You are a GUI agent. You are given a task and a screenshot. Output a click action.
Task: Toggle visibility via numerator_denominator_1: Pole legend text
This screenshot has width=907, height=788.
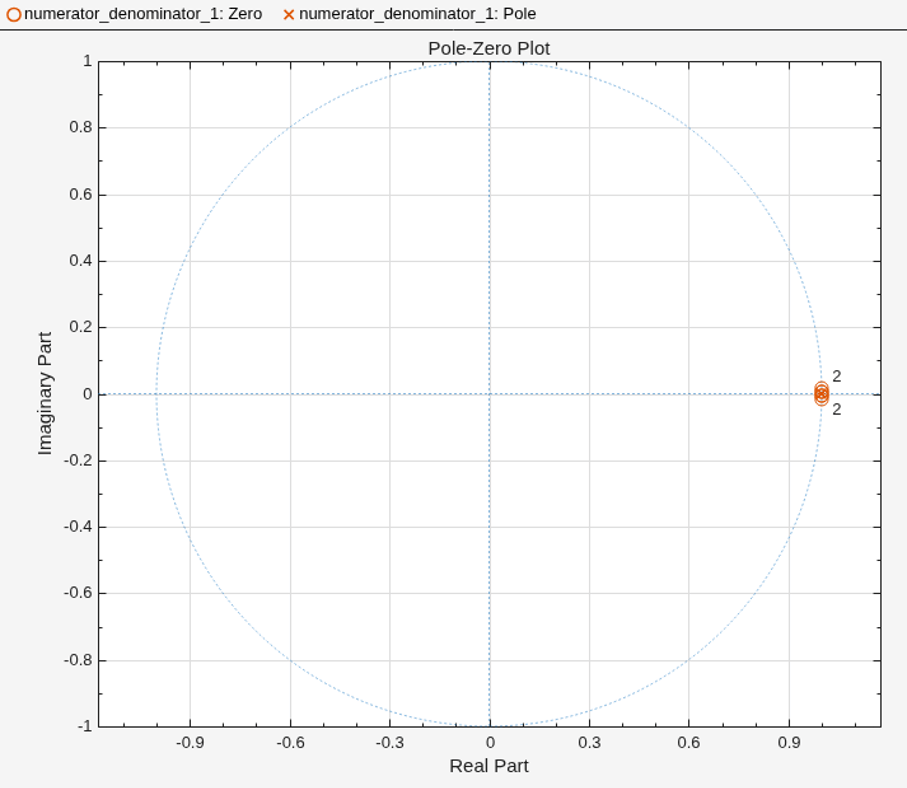coord(417,14)
